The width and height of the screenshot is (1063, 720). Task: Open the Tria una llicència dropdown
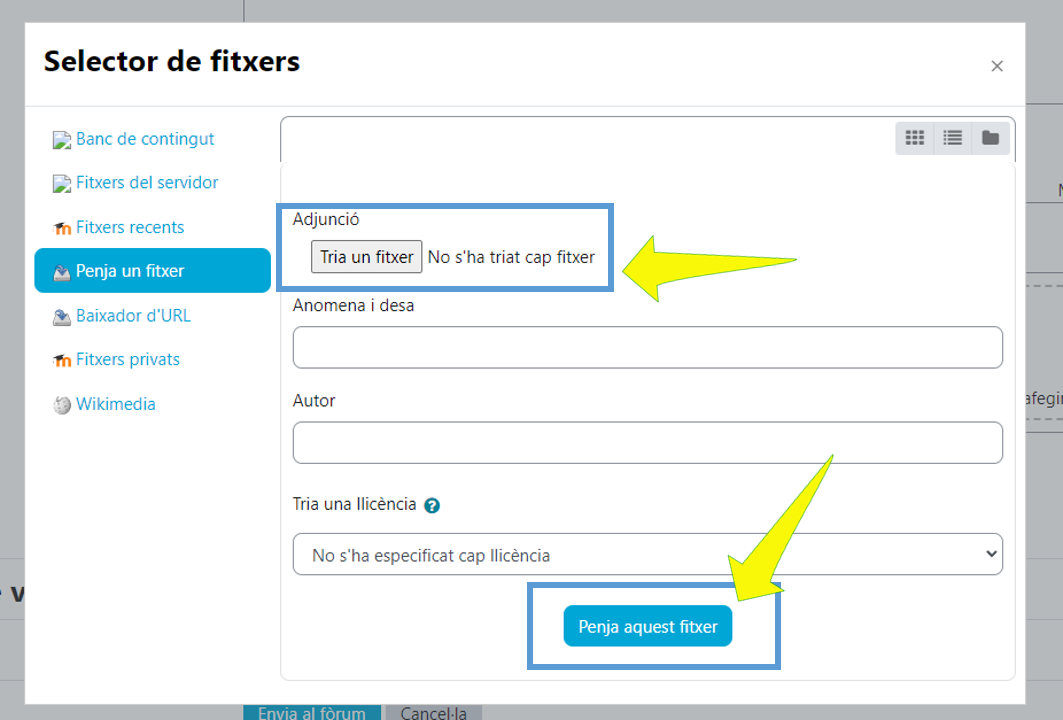click(647, 554)
